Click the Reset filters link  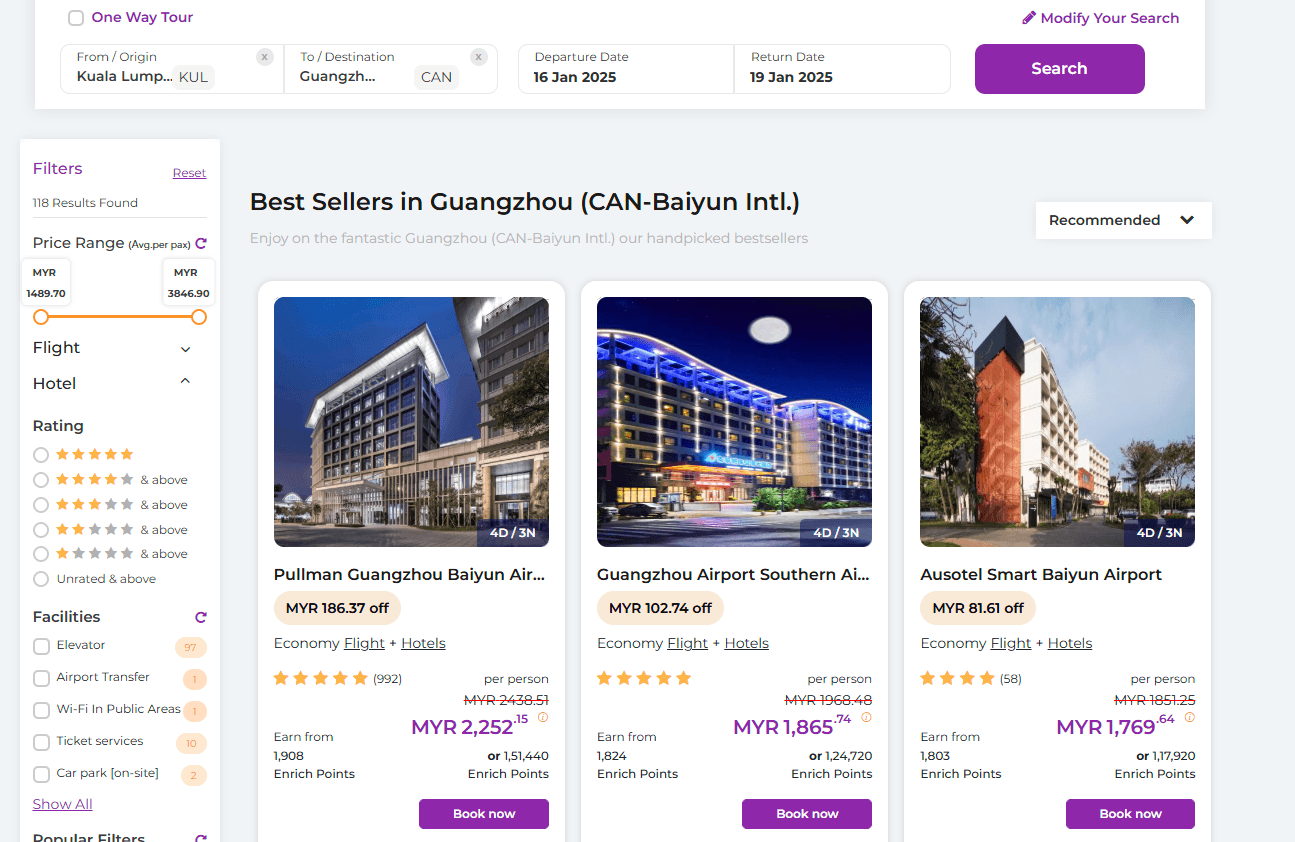[189, 173]
